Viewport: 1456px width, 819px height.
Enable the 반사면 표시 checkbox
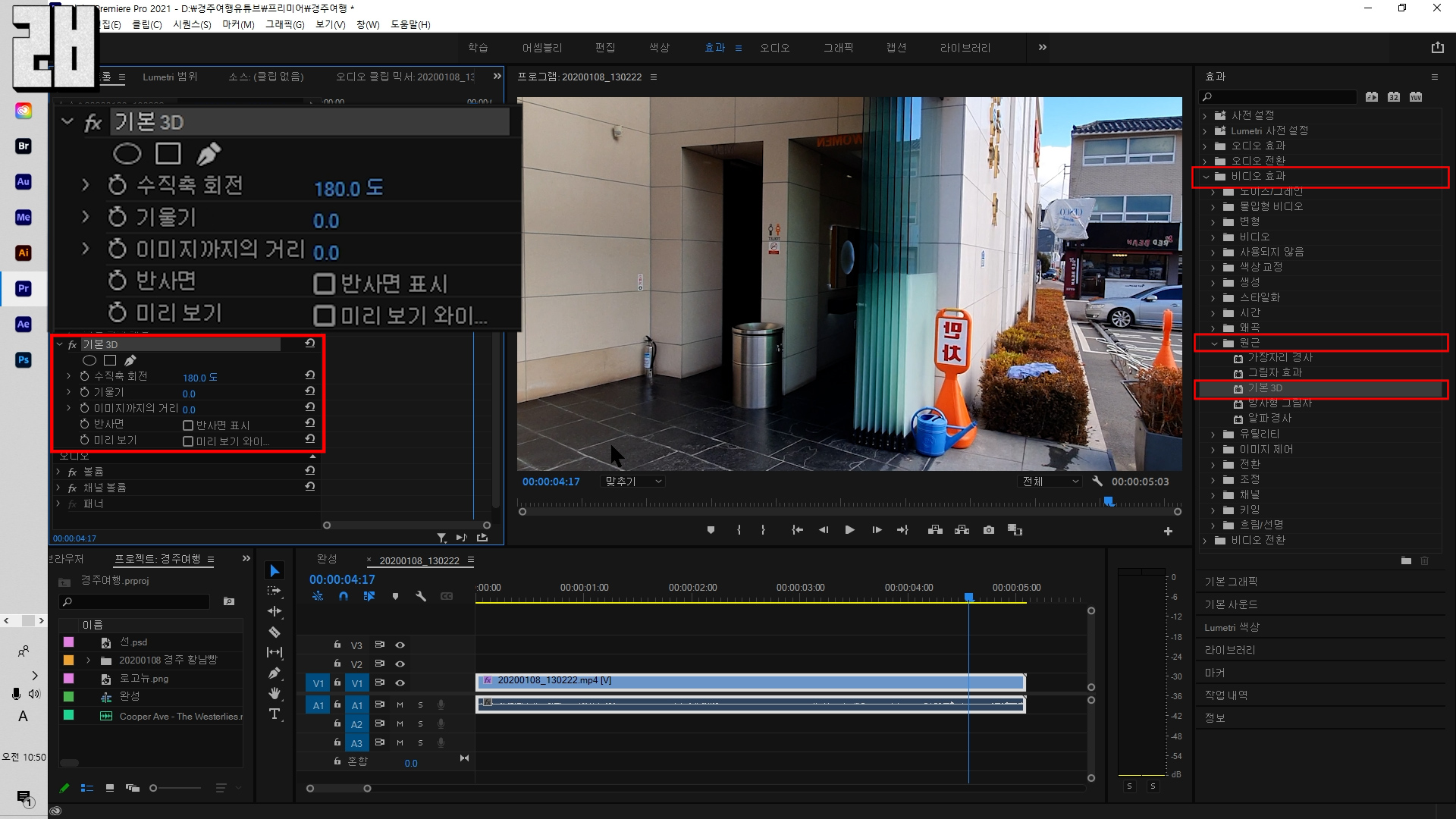pyautogui.click(x=188, y=425)
